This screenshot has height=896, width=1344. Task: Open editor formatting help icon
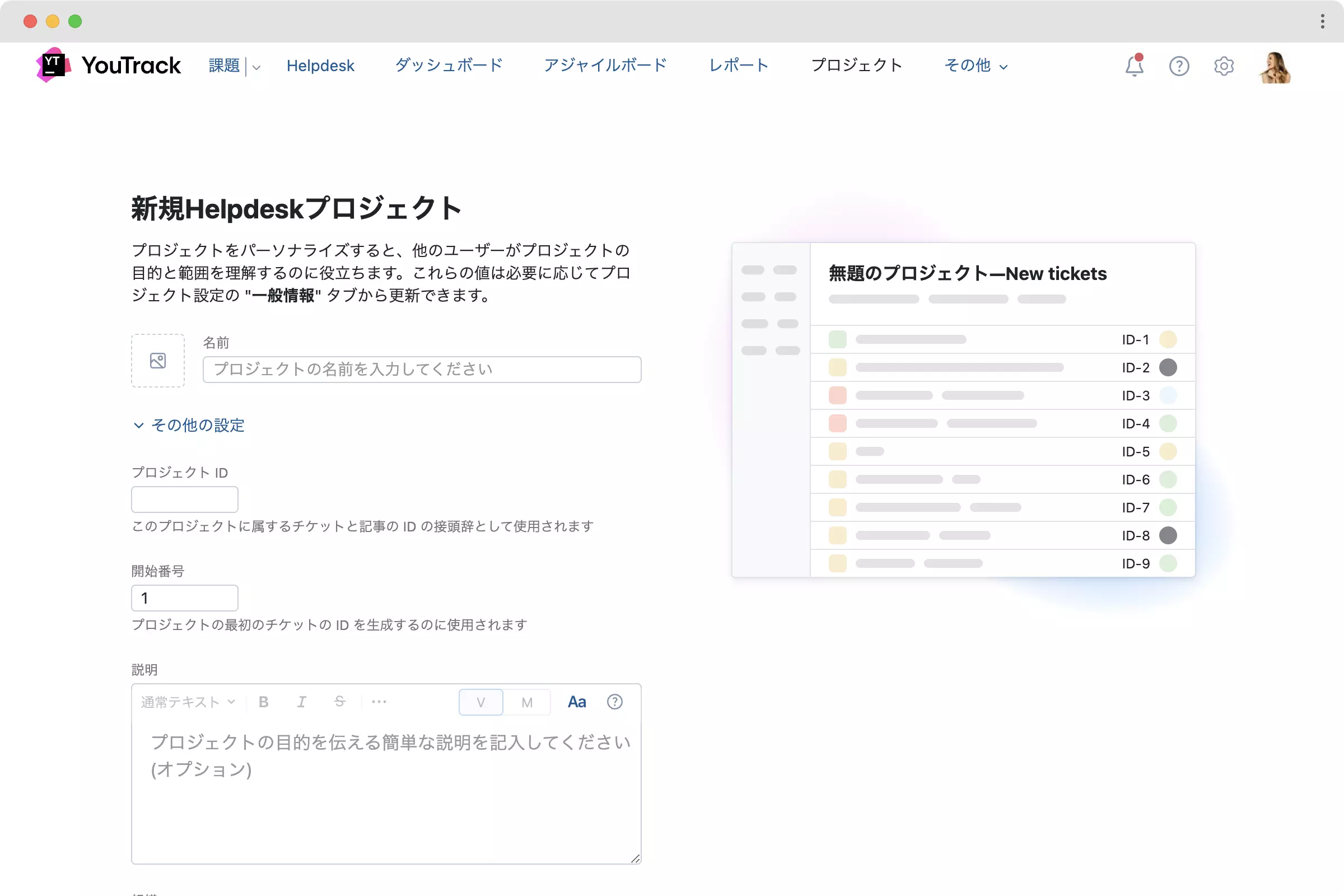pos(614,702)
